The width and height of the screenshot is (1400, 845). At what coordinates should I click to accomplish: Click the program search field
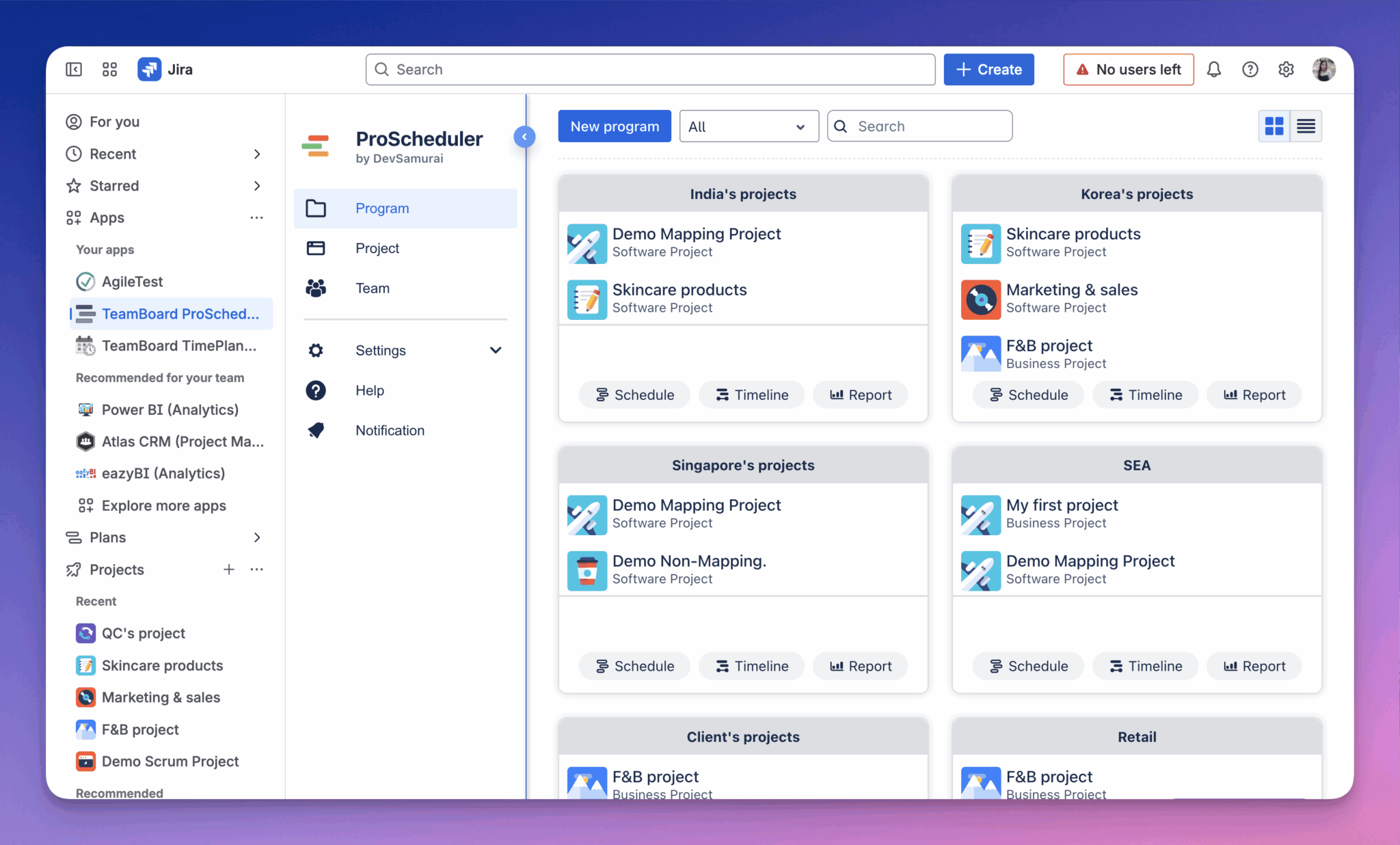pyautogui.click(x=919, y=126)
